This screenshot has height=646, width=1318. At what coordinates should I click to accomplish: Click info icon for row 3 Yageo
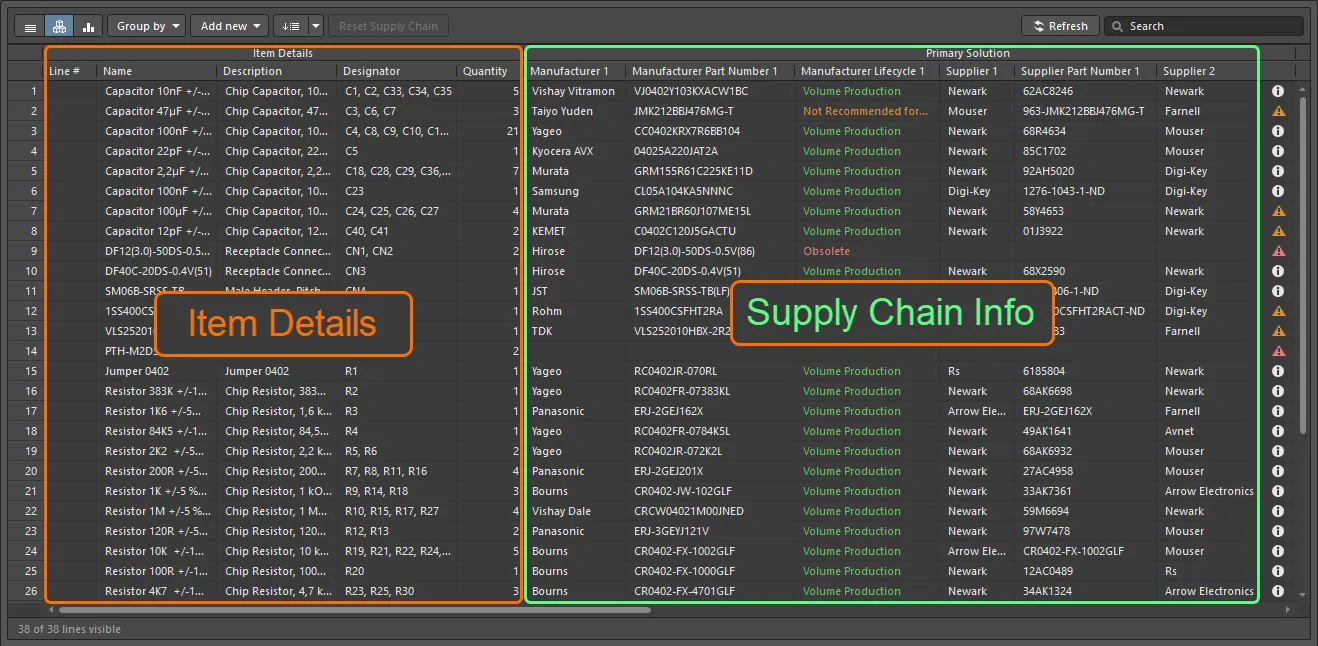[x=1278, y=131]
